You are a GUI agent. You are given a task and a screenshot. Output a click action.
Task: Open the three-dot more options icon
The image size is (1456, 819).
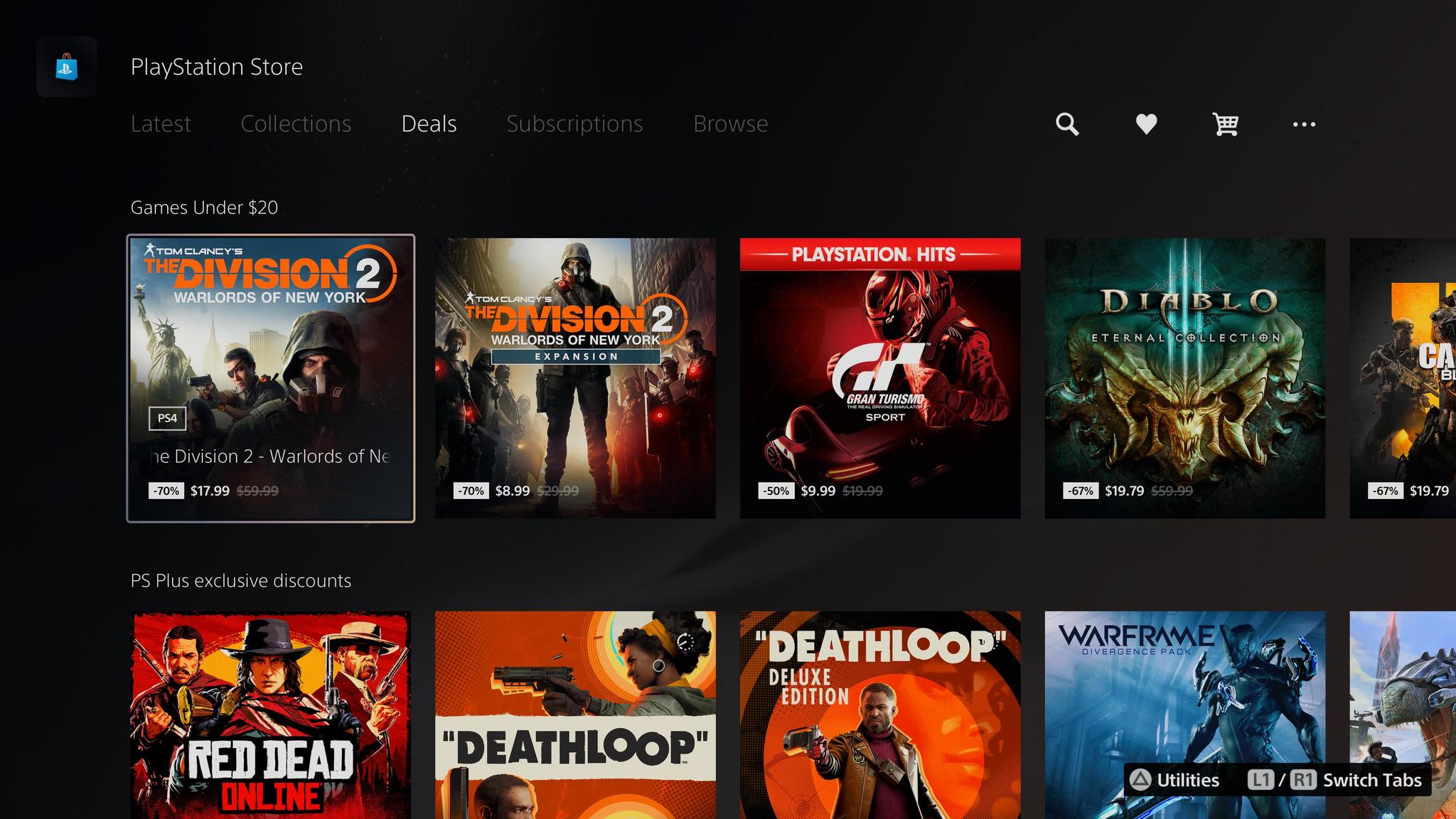point(1304,124)
